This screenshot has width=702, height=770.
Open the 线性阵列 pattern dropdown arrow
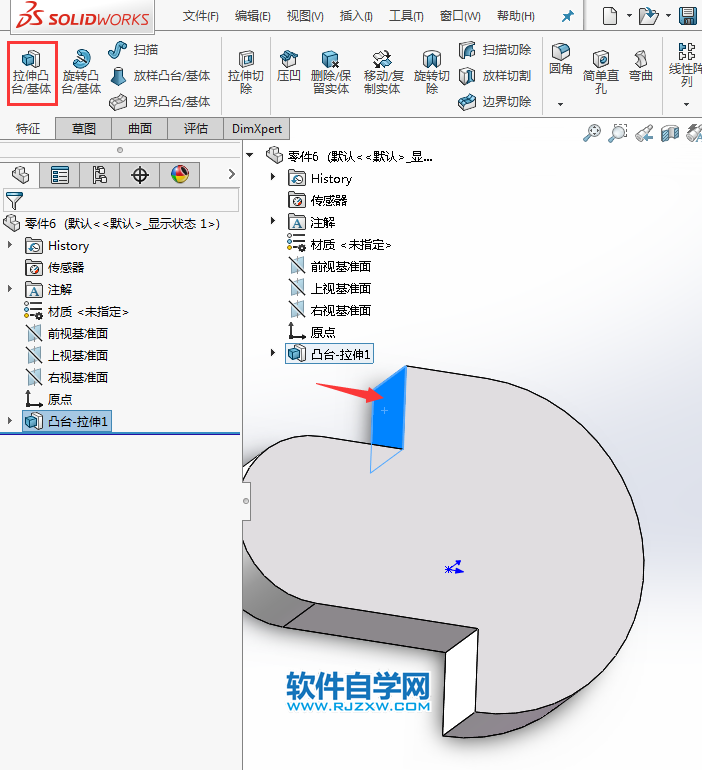686,104
